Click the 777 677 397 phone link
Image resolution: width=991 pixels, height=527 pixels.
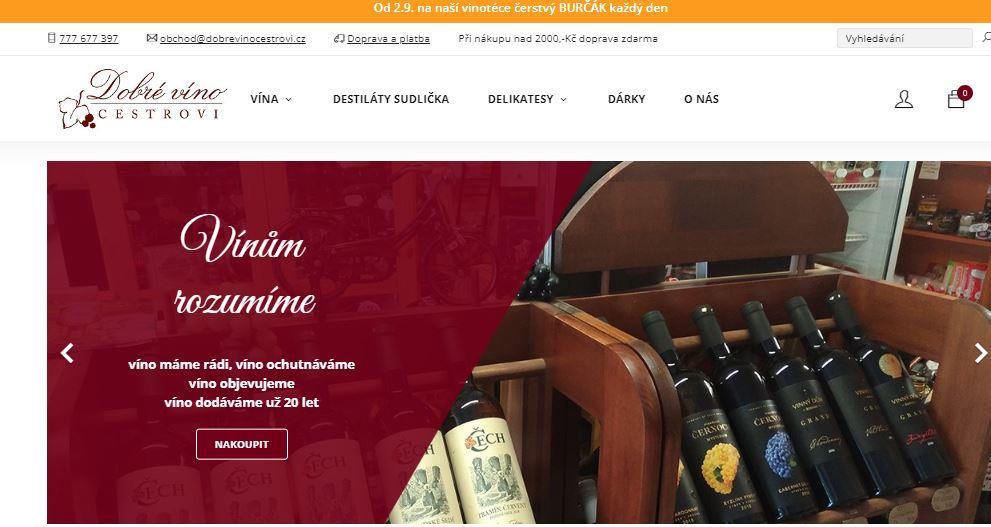click(88, 39)
